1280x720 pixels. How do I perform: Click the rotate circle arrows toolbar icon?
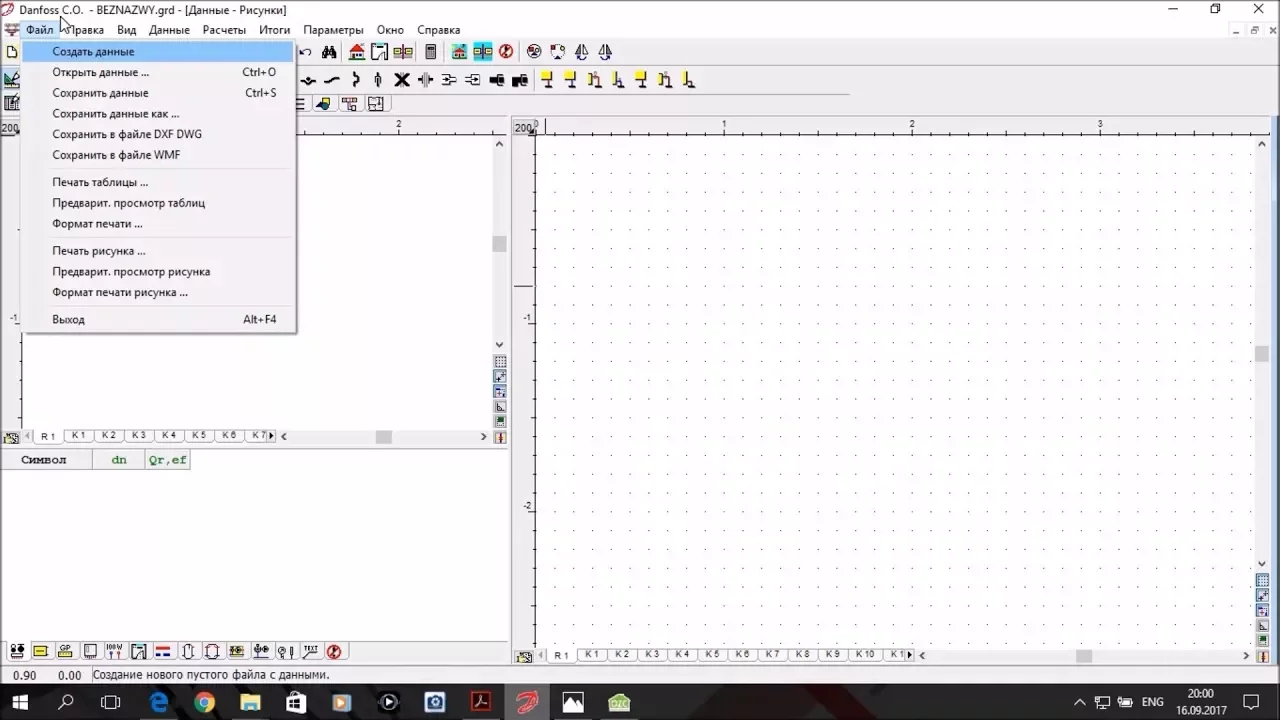557,52
